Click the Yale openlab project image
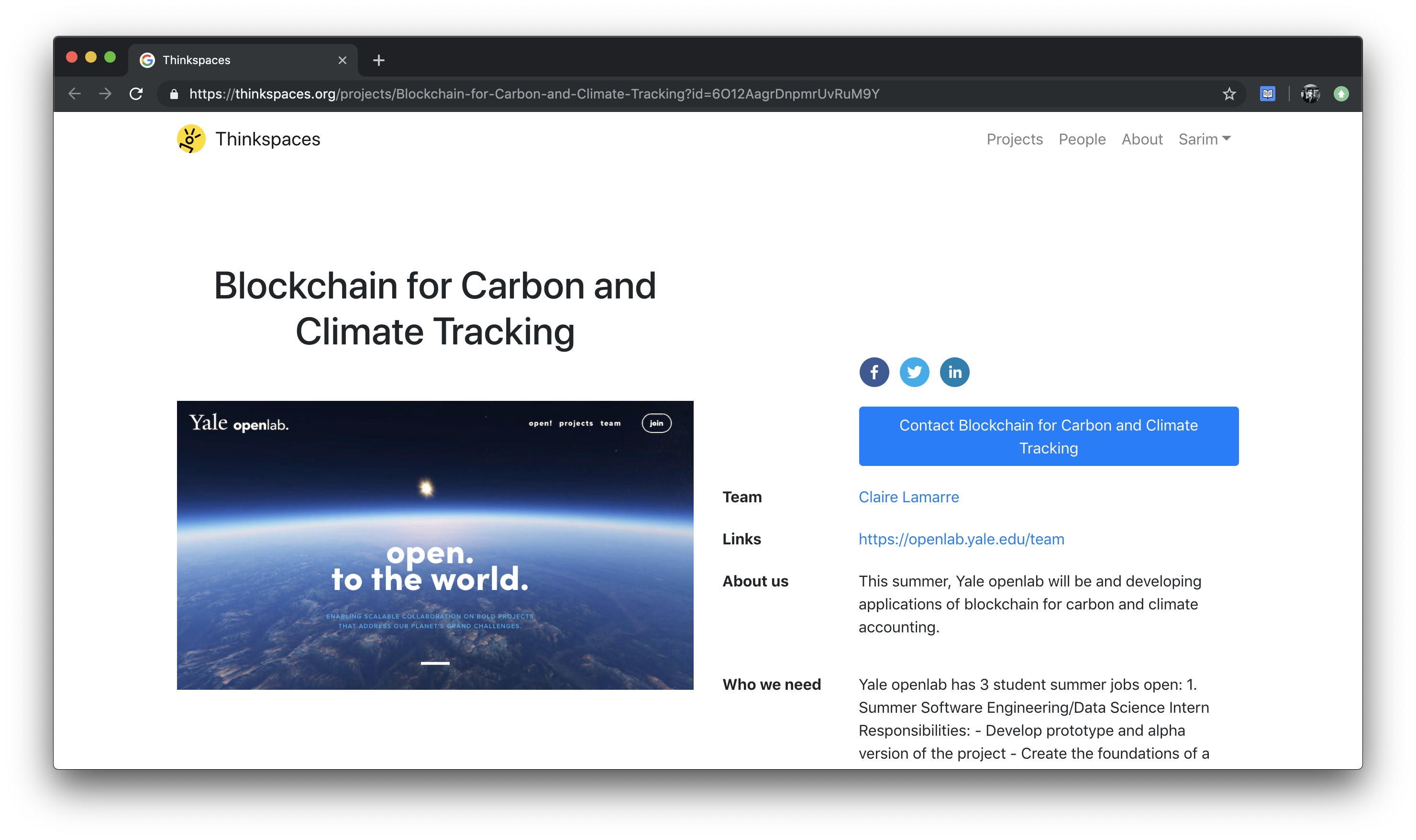The image size is (1416, 840). [x=435, y=545]
